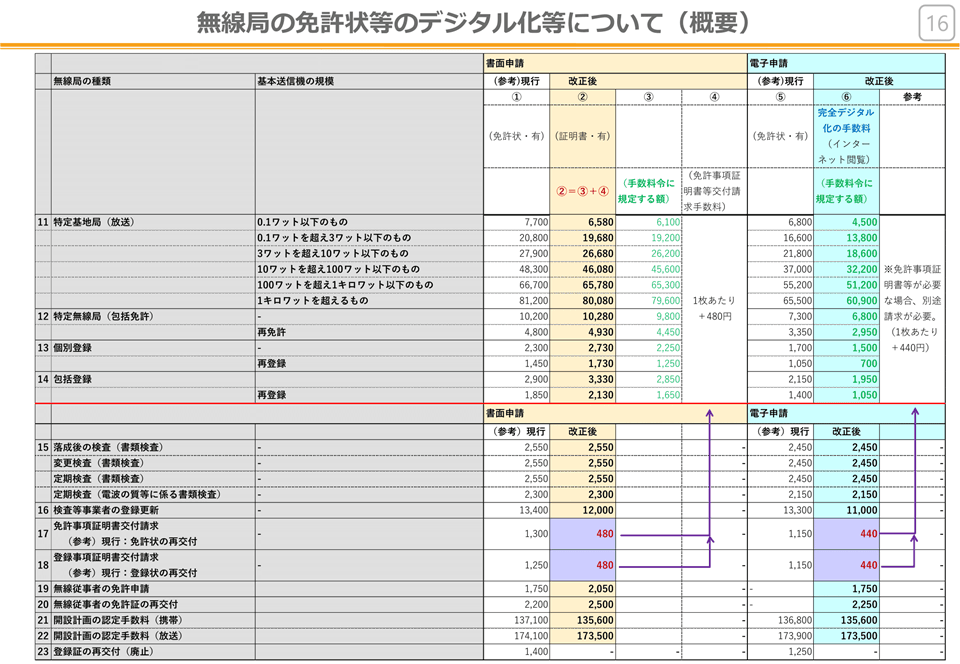Click red 440 in 登録事項証明書交付請求 row
Screen dimensions: 960x664
[869, 565]
